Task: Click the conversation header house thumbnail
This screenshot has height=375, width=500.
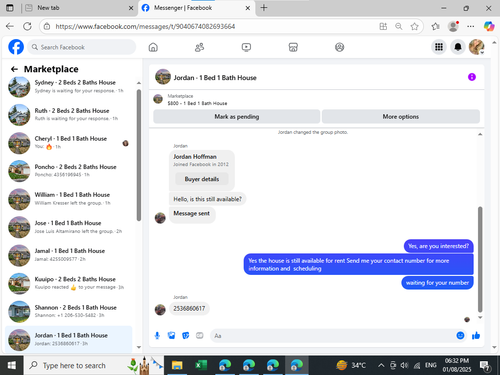Action: click(163, 77)
